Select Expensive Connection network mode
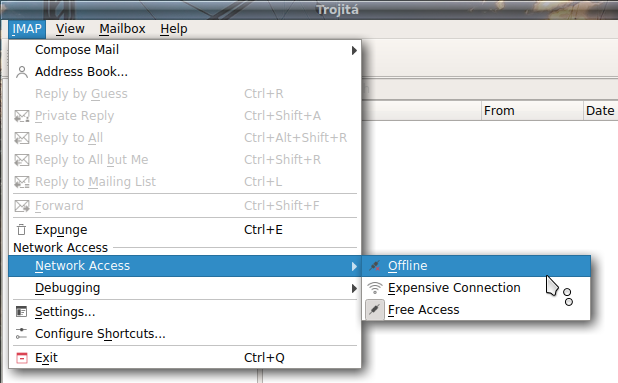This screenshot has height=383, width=618. pos(476,288)
